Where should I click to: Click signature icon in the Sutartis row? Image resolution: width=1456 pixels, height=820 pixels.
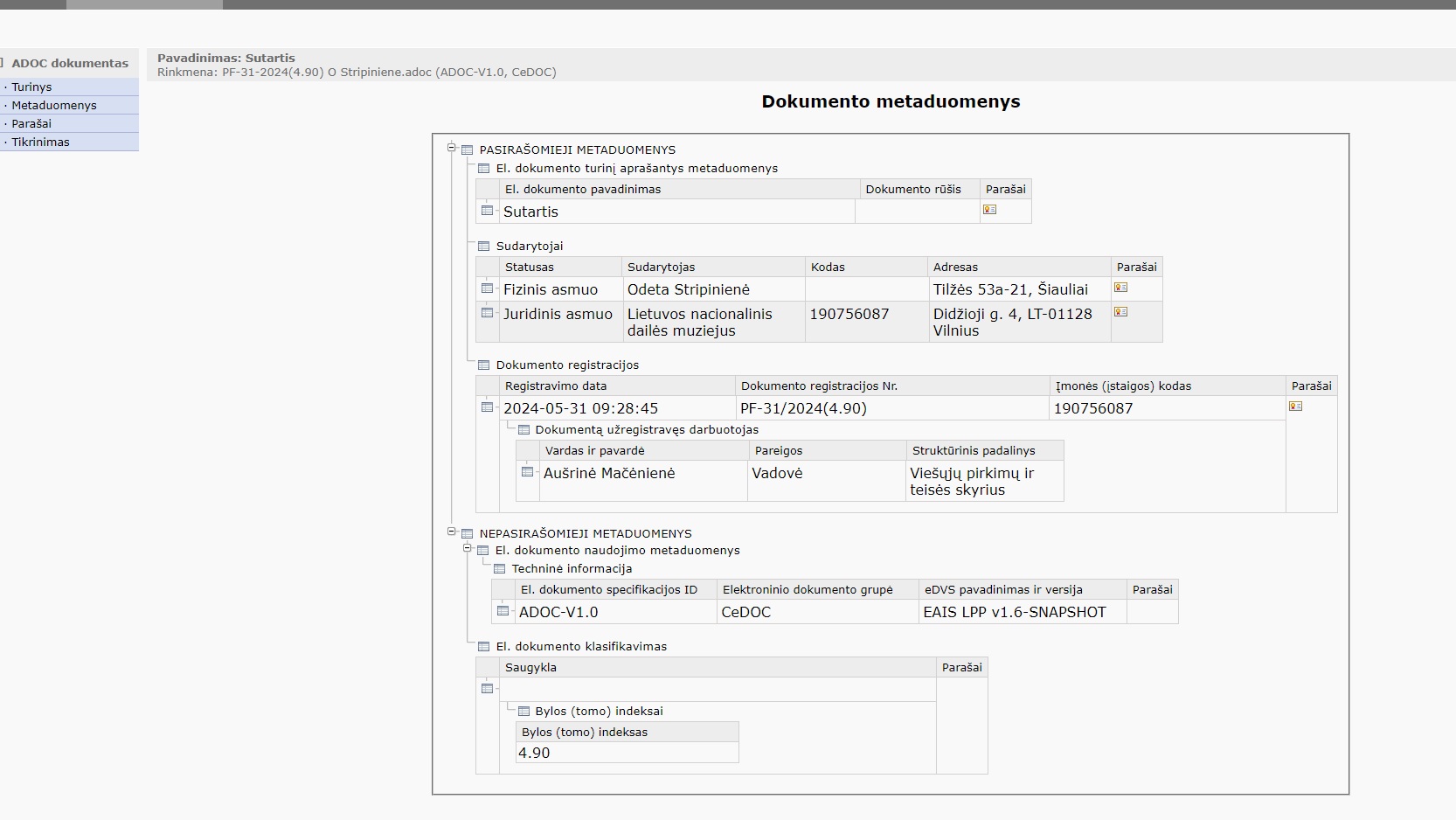[x=989, y=210]
